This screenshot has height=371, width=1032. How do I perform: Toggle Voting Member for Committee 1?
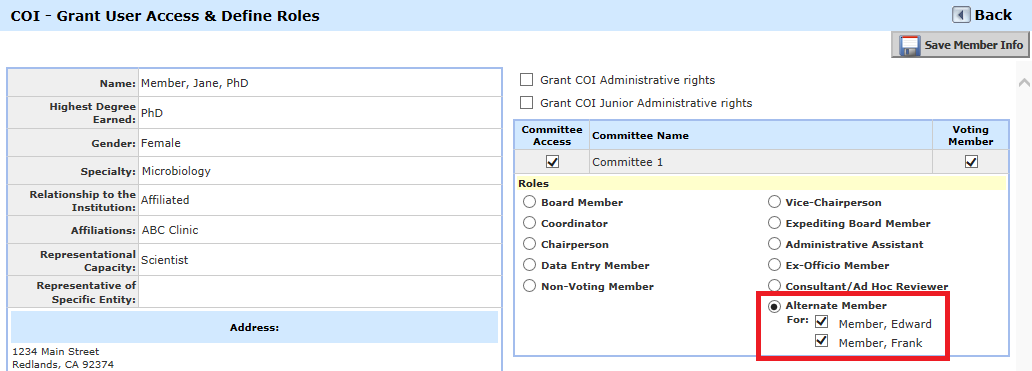click(x=971, y=162)
